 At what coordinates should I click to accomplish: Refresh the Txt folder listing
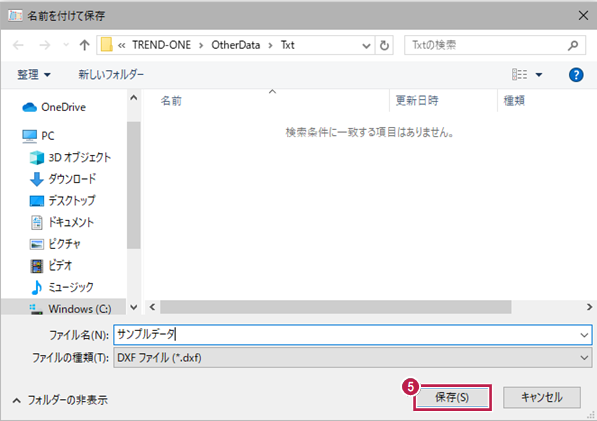(x=384, y=45)
